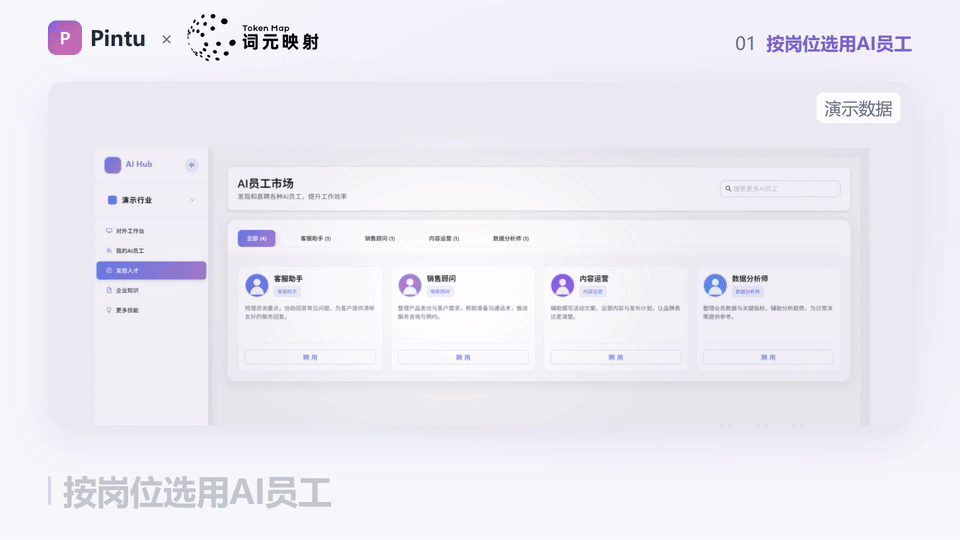Image resolution: width=960 pixels, height=540 pixels.
Task: Switch to the 销售顾问 (1) tab
Action: pyautogui.click(x=380, y=238)
